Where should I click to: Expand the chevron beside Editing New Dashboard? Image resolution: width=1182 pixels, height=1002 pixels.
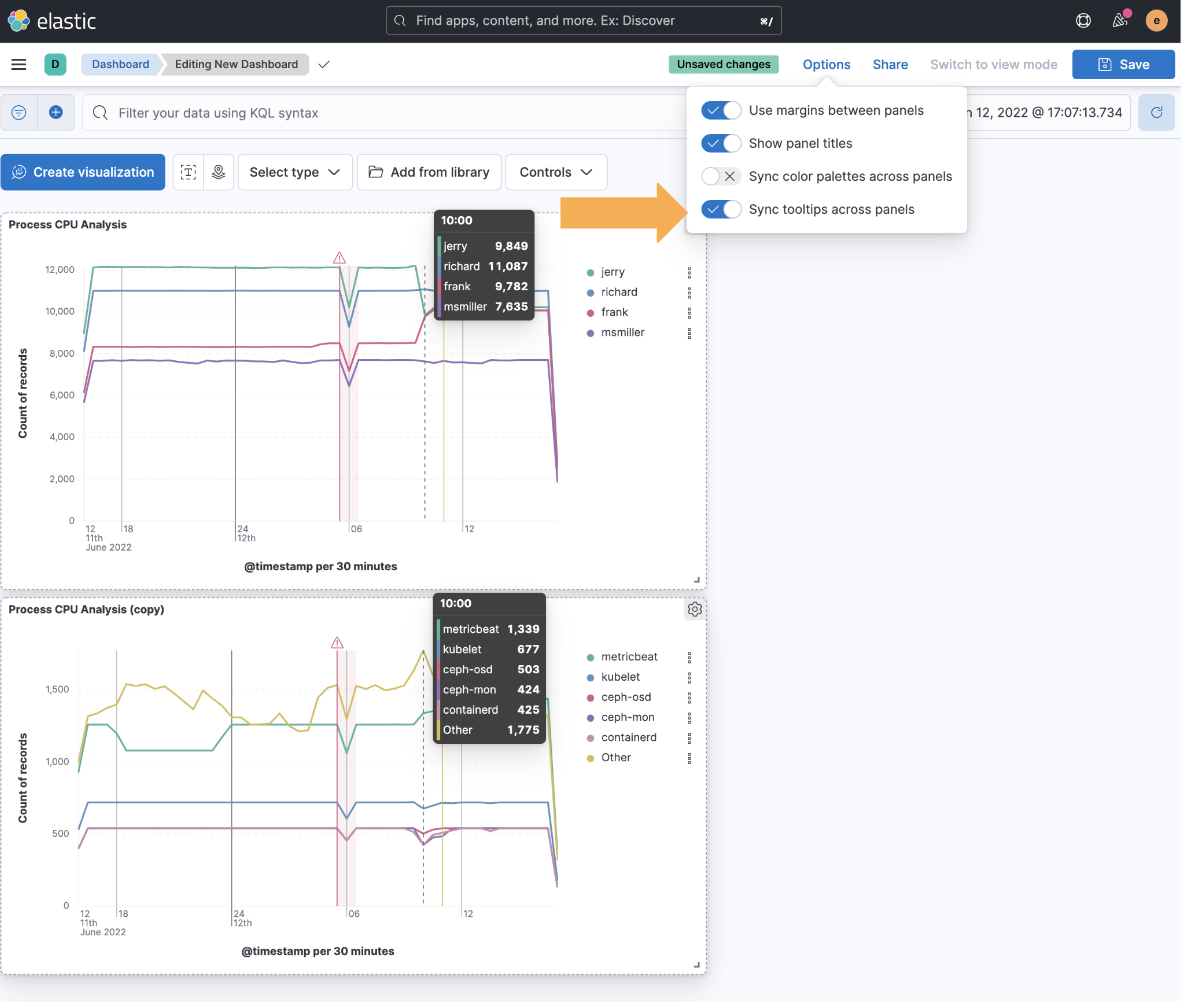323,64
